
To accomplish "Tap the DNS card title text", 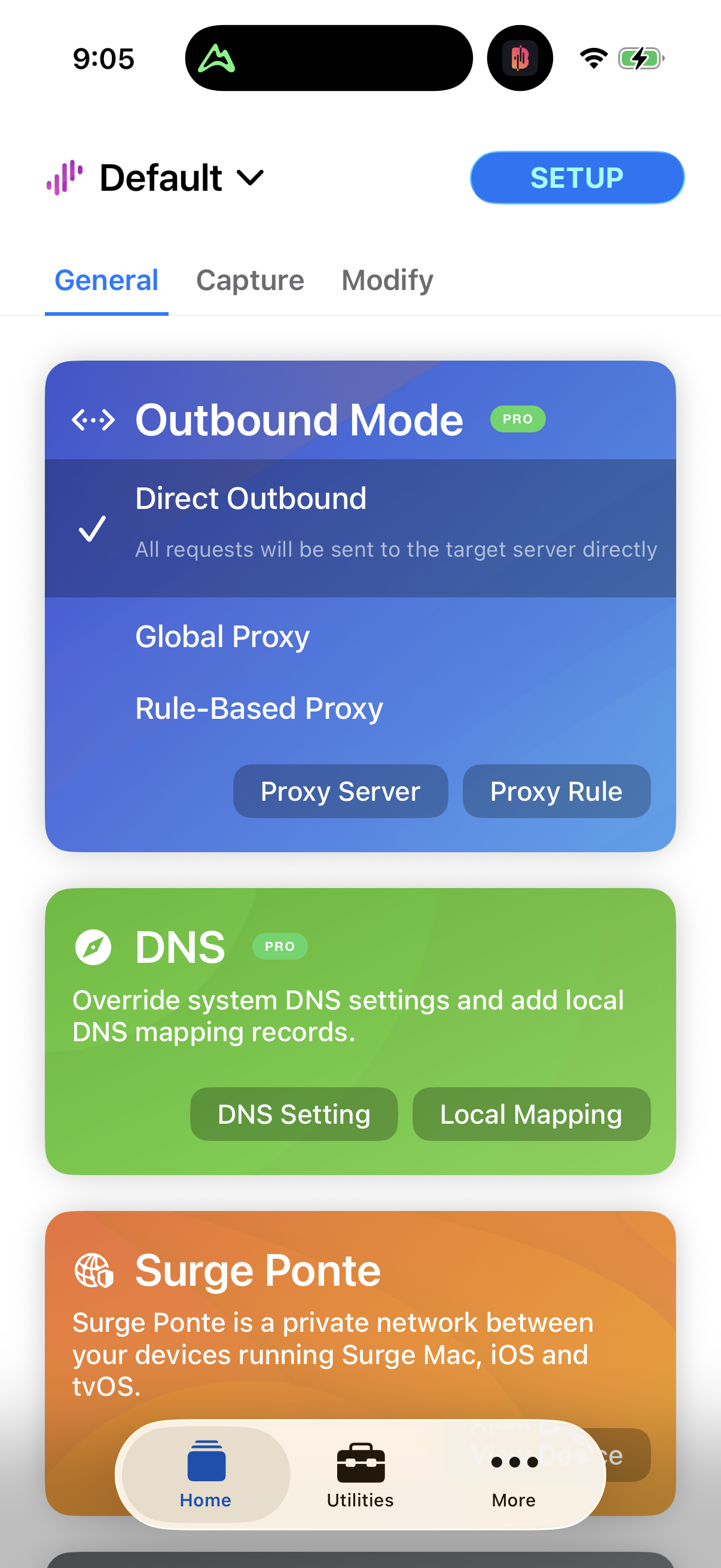I will pos(180,947).
